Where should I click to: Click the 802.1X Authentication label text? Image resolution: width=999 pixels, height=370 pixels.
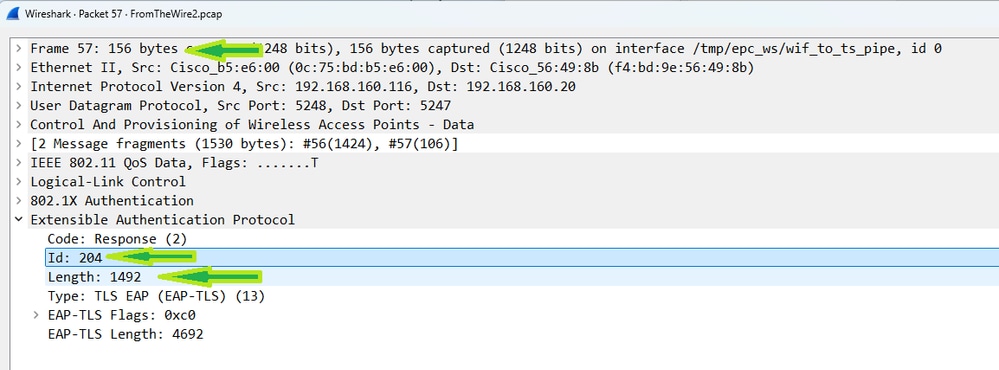tap(112, 201)
